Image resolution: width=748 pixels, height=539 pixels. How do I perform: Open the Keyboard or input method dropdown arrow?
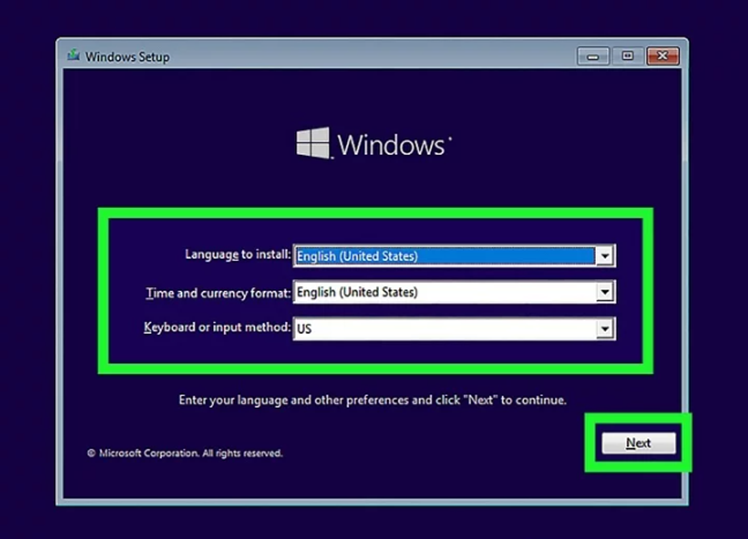pyautogui.click(x=605, y=329)
